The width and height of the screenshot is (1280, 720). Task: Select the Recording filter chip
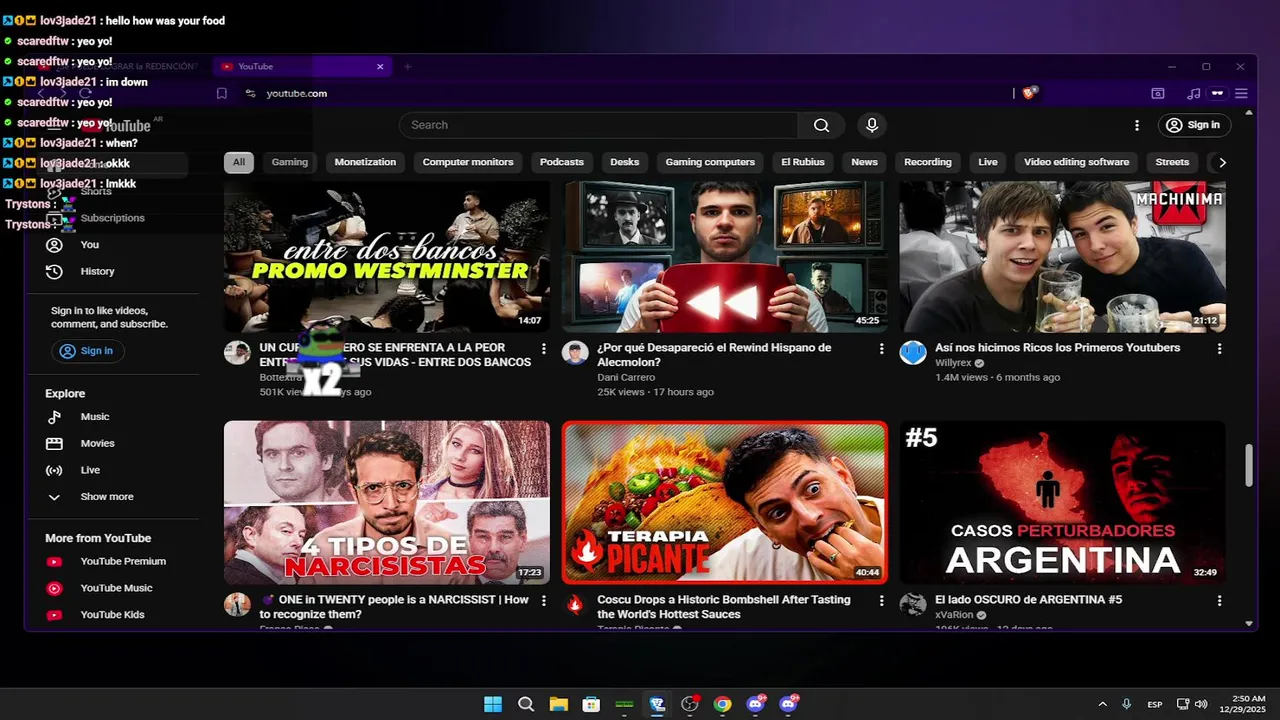tap(928, 162)
